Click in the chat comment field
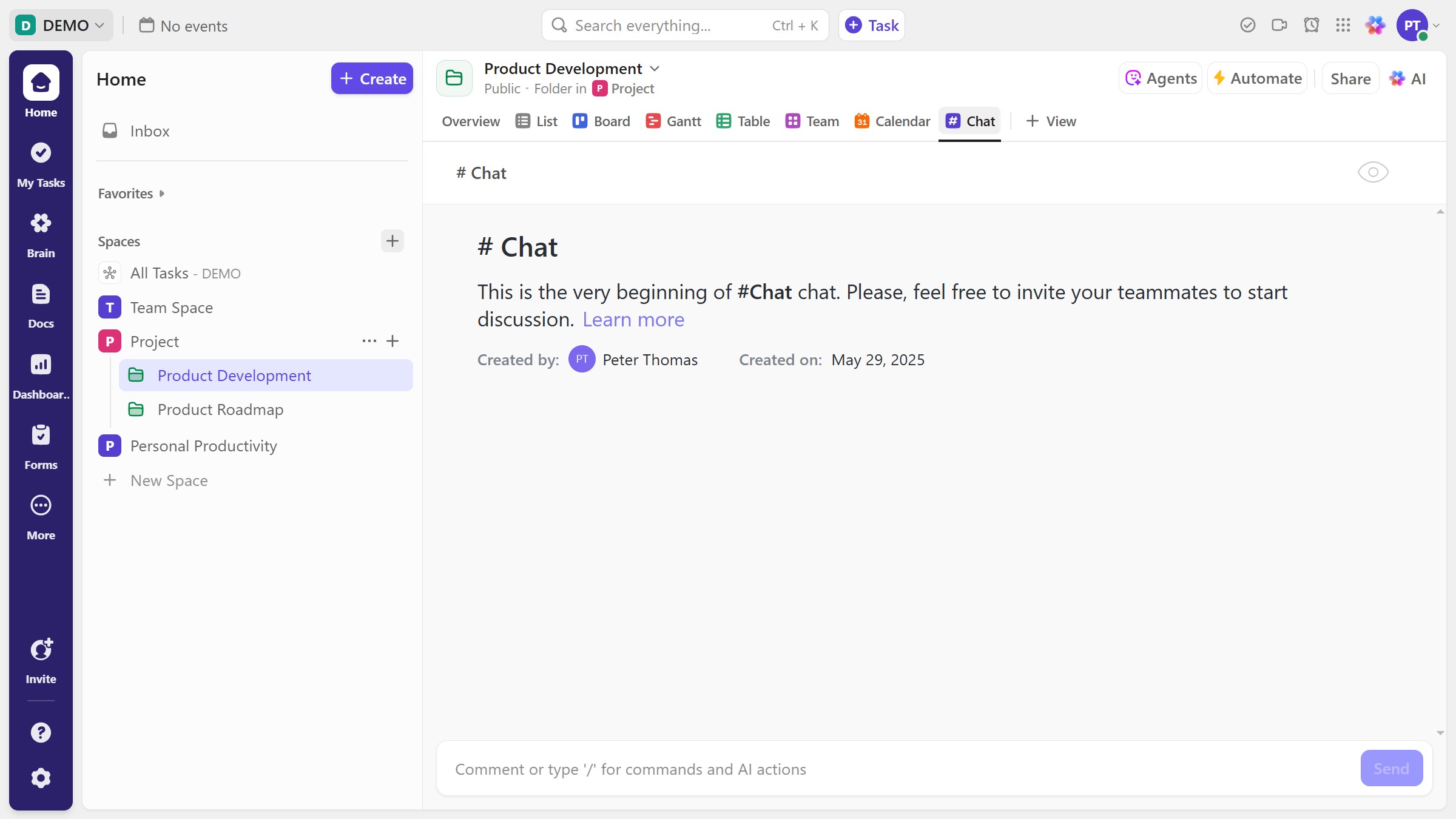 (898, 769)
